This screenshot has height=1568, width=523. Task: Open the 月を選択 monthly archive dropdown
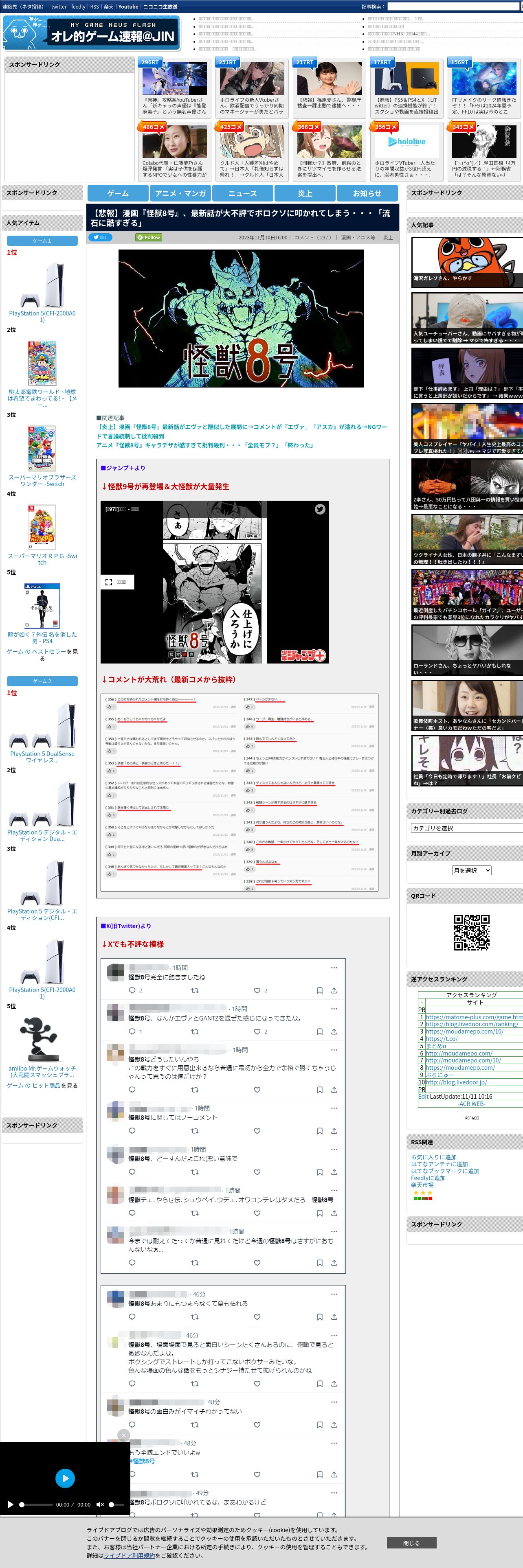click(x=471, y=870)
